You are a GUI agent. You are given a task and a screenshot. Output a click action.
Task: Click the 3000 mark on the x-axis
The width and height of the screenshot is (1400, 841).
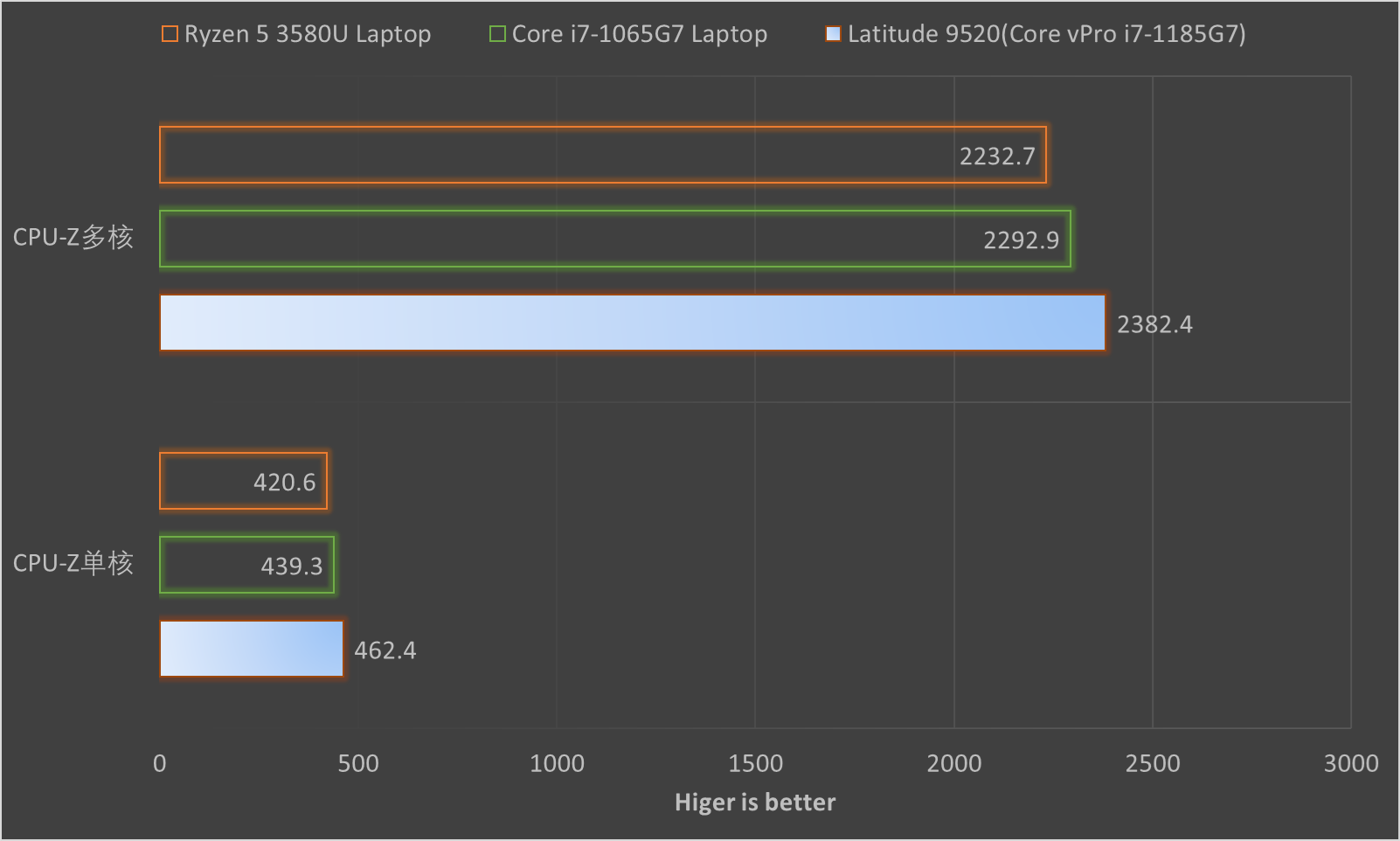click(1350, 762)
